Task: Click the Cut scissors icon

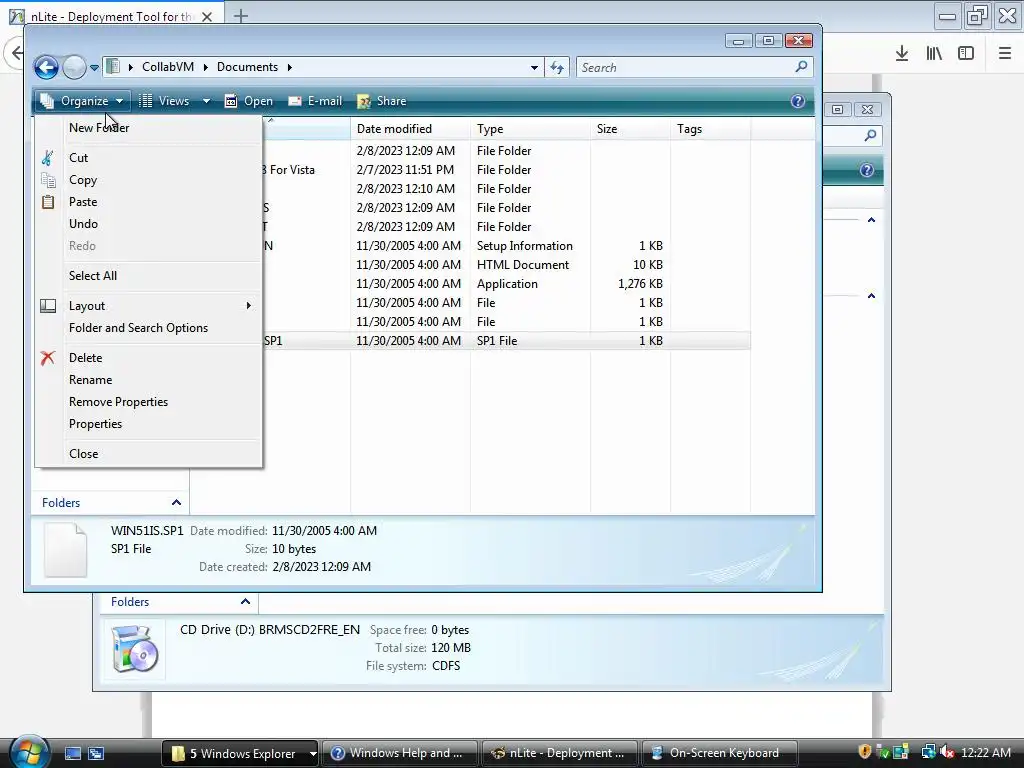Action: tap(48, 158)
